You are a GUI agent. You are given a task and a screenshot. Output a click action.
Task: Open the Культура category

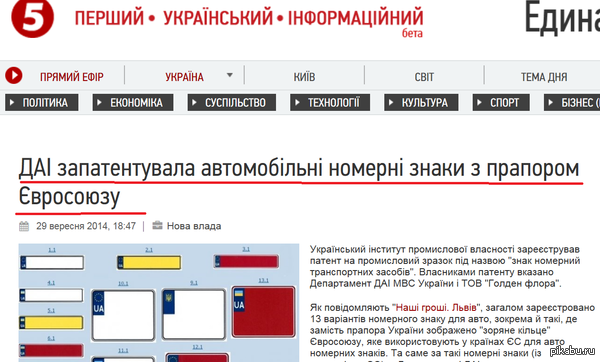(x=421, y=103)
